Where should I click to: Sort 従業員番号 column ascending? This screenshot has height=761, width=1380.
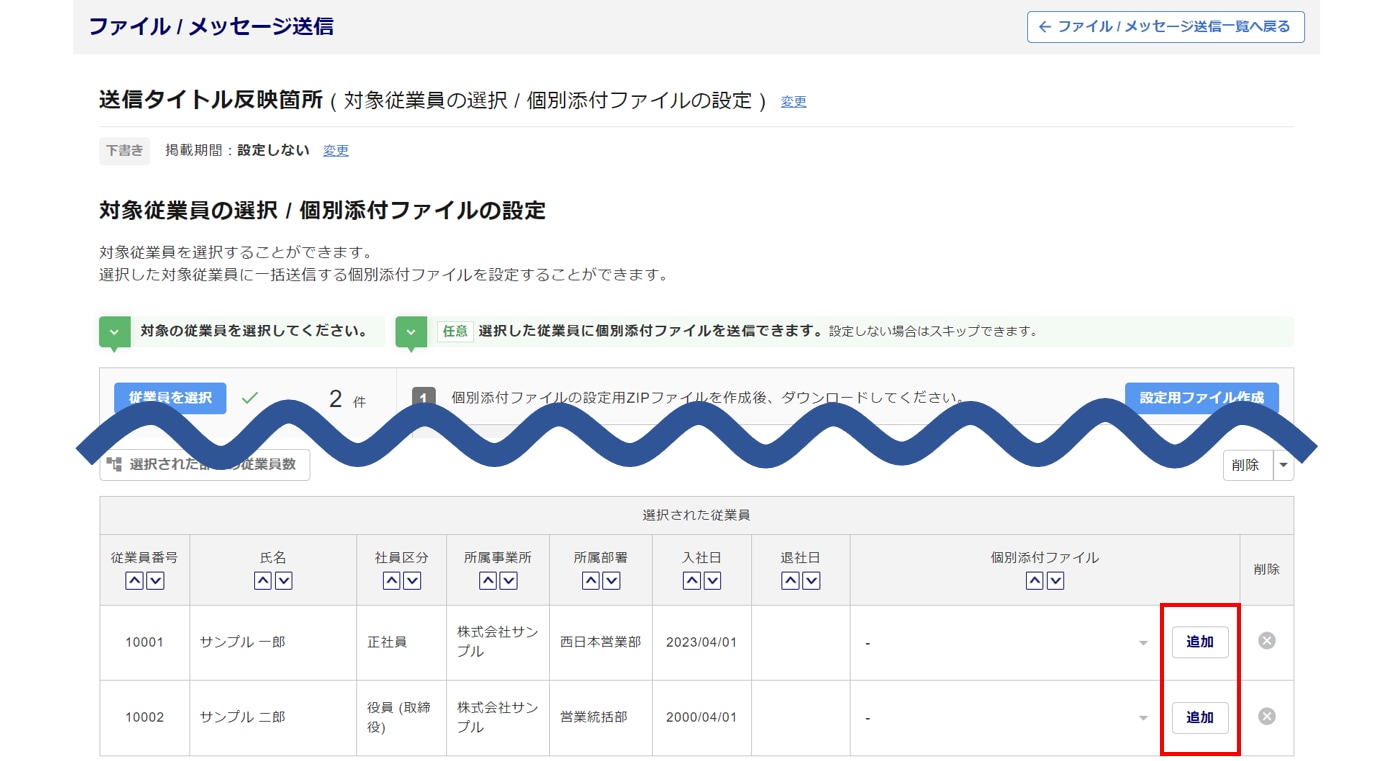coord(134,581)
